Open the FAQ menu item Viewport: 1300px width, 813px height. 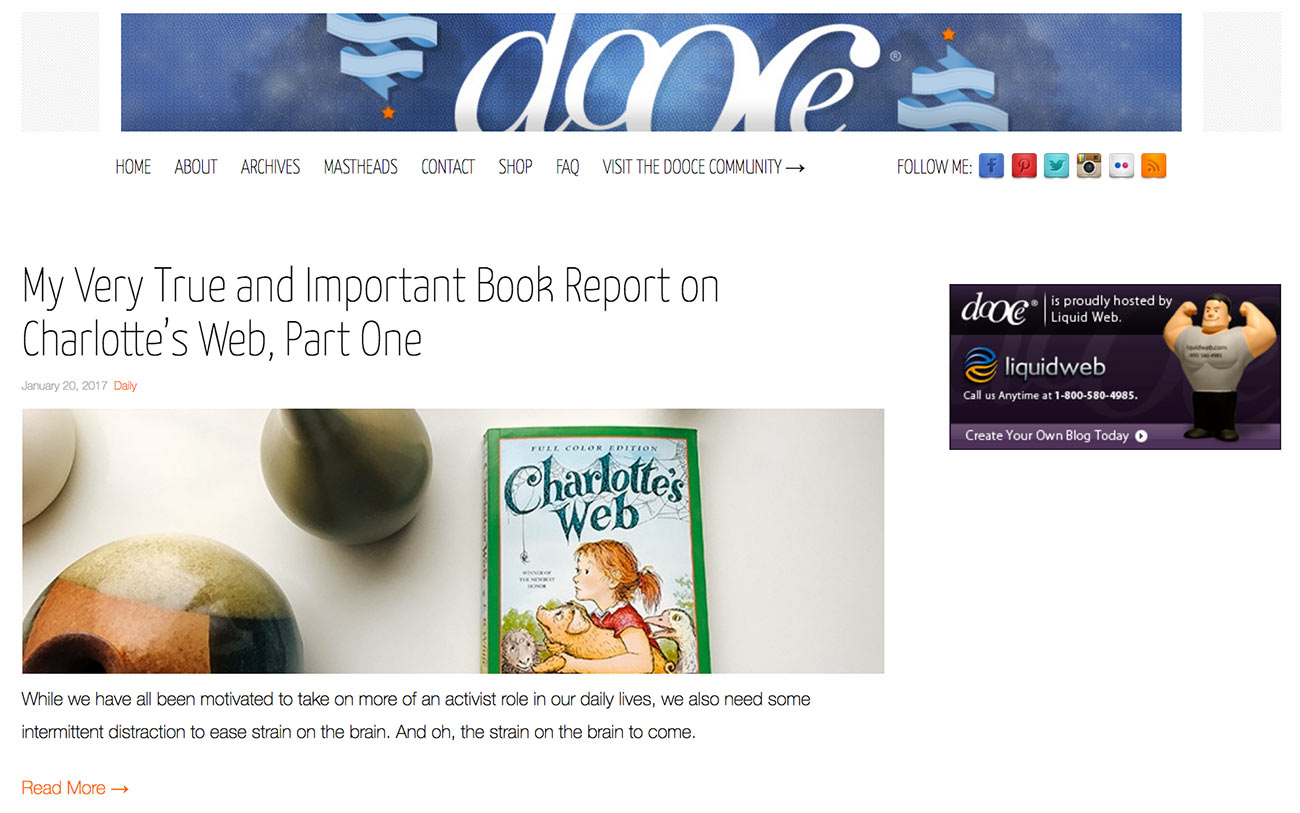(567, 167)
